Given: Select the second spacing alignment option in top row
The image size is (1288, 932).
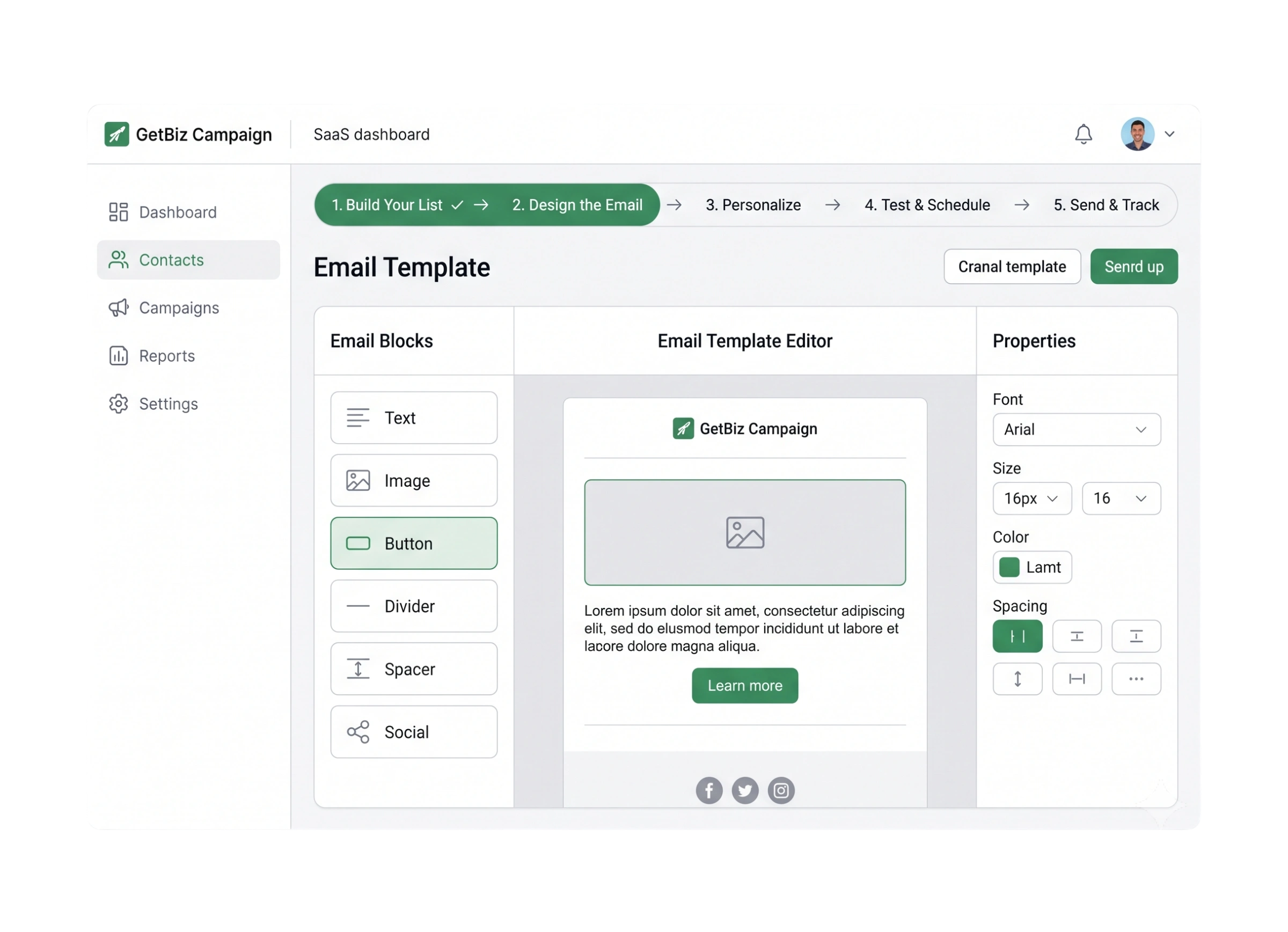Looking at the screenshot, I should point(1077,636).
